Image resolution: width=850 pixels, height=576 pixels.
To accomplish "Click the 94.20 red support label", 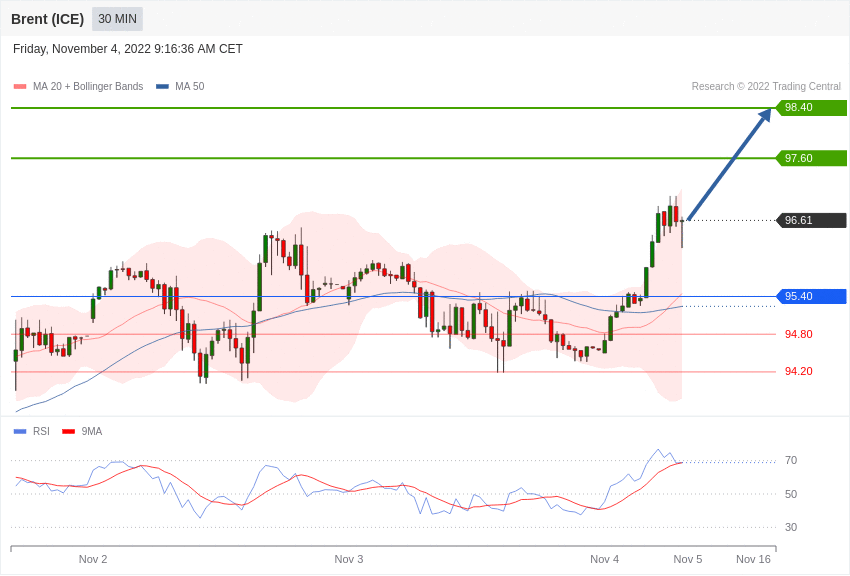I will pos(798,371).
